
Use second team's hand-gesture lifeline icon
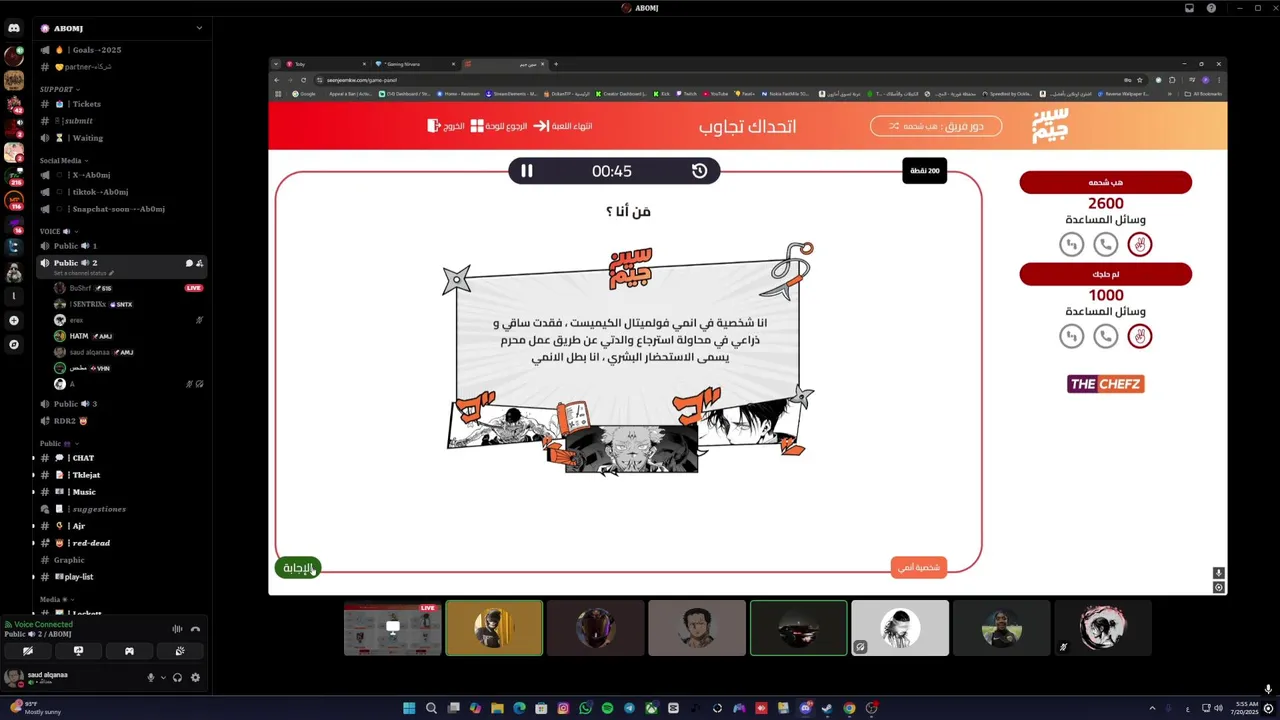1139,336
